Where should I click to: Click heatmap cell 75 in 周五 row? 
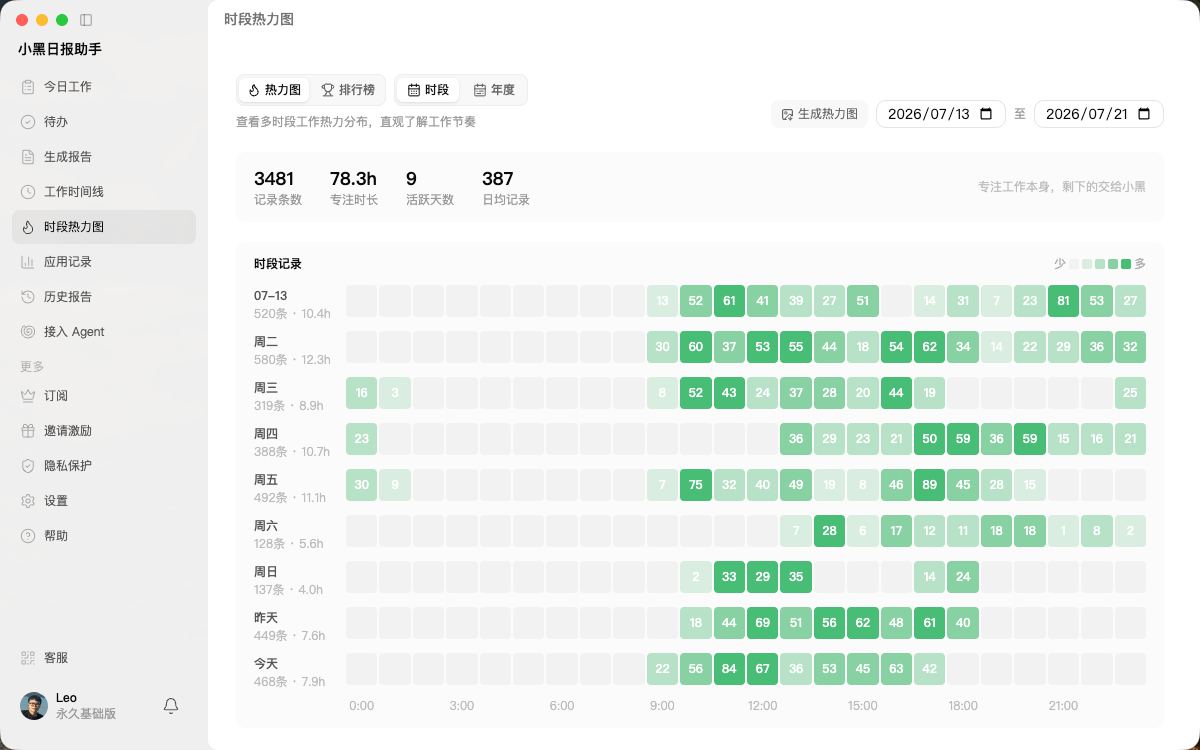696,485
